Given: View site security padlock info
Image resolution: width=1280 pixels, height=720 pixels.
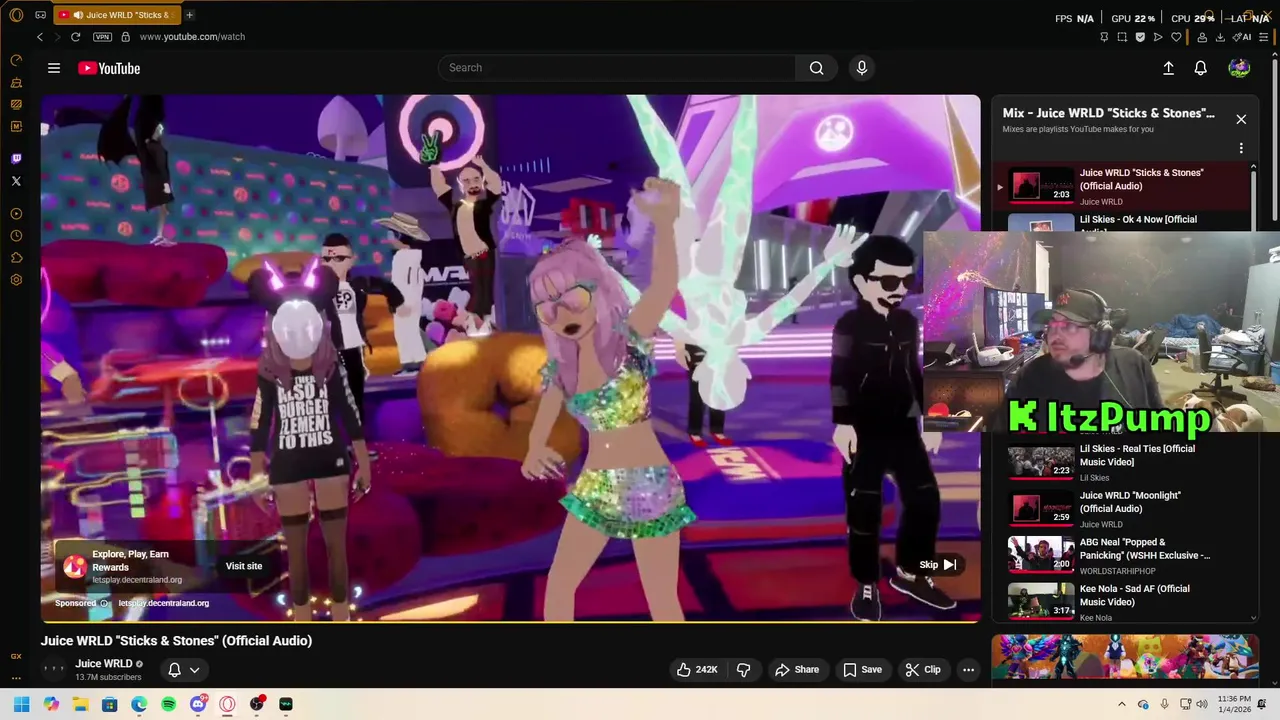Looking at the screenshot, I should tap(125, 37).
